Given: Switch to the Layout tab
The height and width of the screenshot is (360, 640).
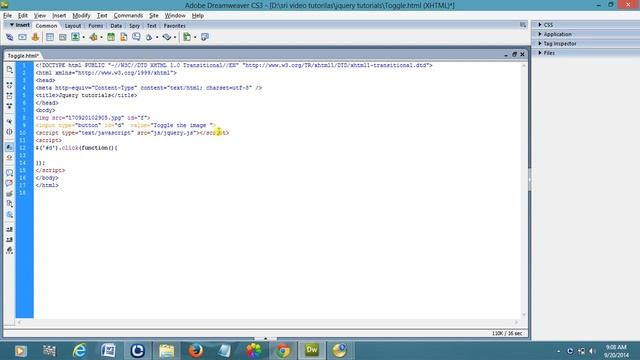Looking at the screenshot, I should (x=73, y=26).
